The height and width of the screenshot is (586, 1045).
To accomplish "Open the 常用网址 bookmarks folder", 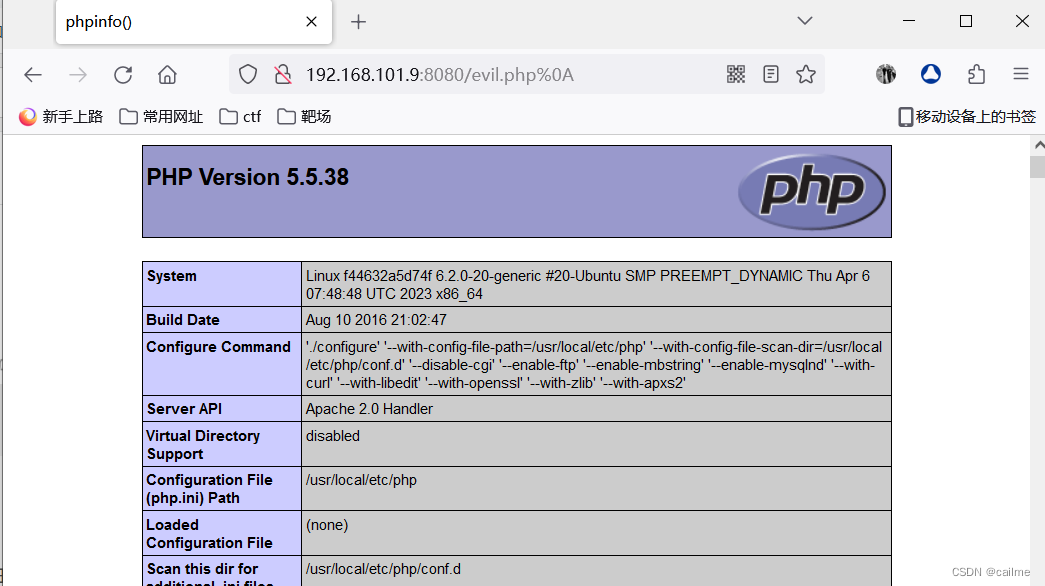I will [x=161, y=117].
